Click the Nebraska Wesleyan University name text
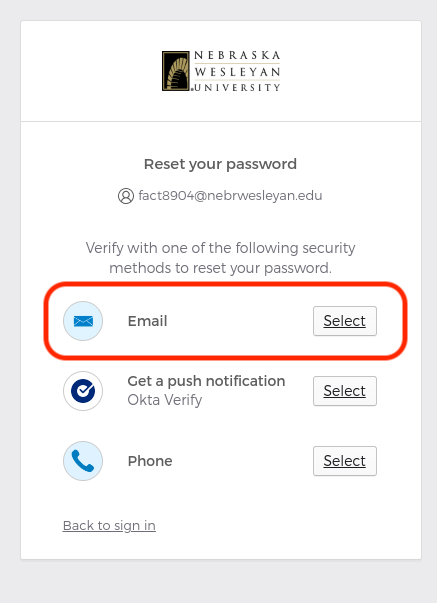This screenshot has height=603, width=437. (237, 71)
